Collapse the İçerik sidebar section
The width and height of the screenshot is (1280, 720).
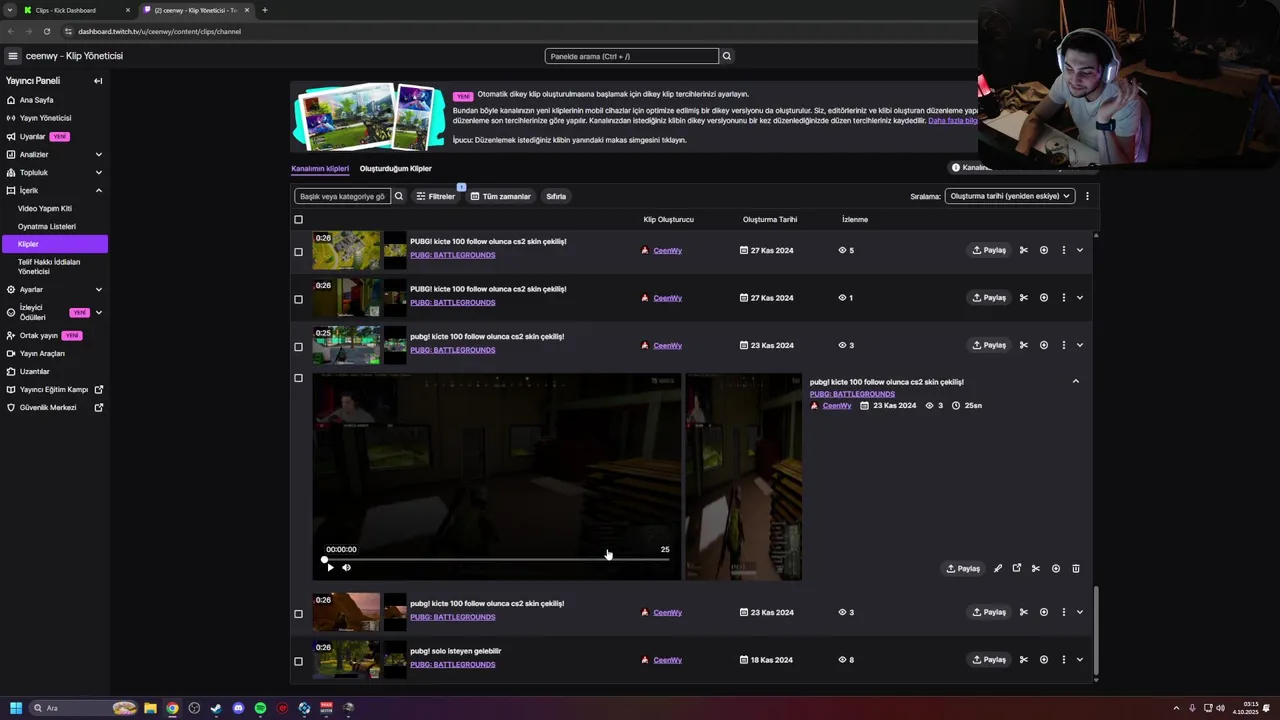pyautogui.click(x=98, y=191)
